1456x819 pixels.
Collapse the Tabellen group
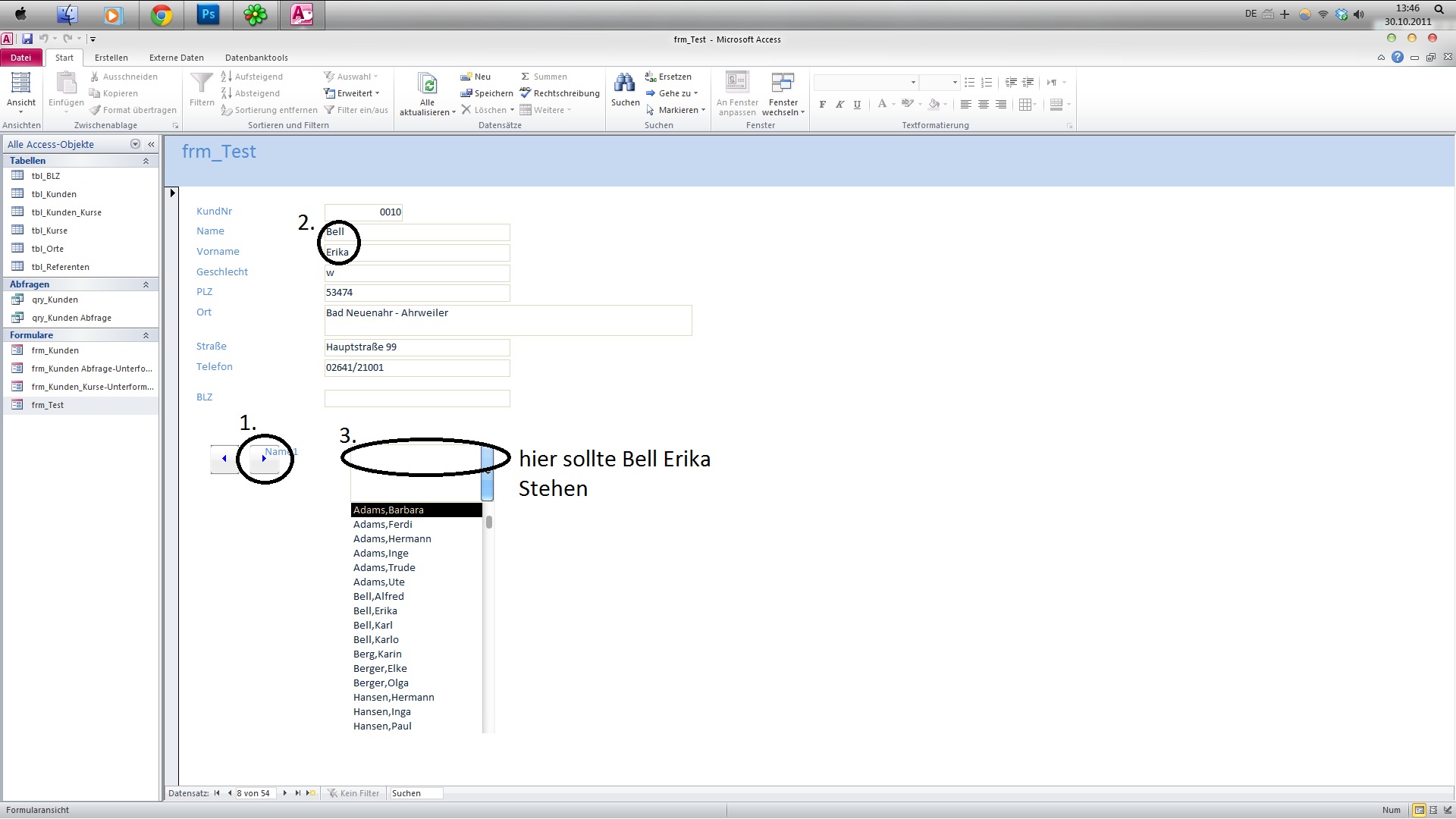(146, 161)
